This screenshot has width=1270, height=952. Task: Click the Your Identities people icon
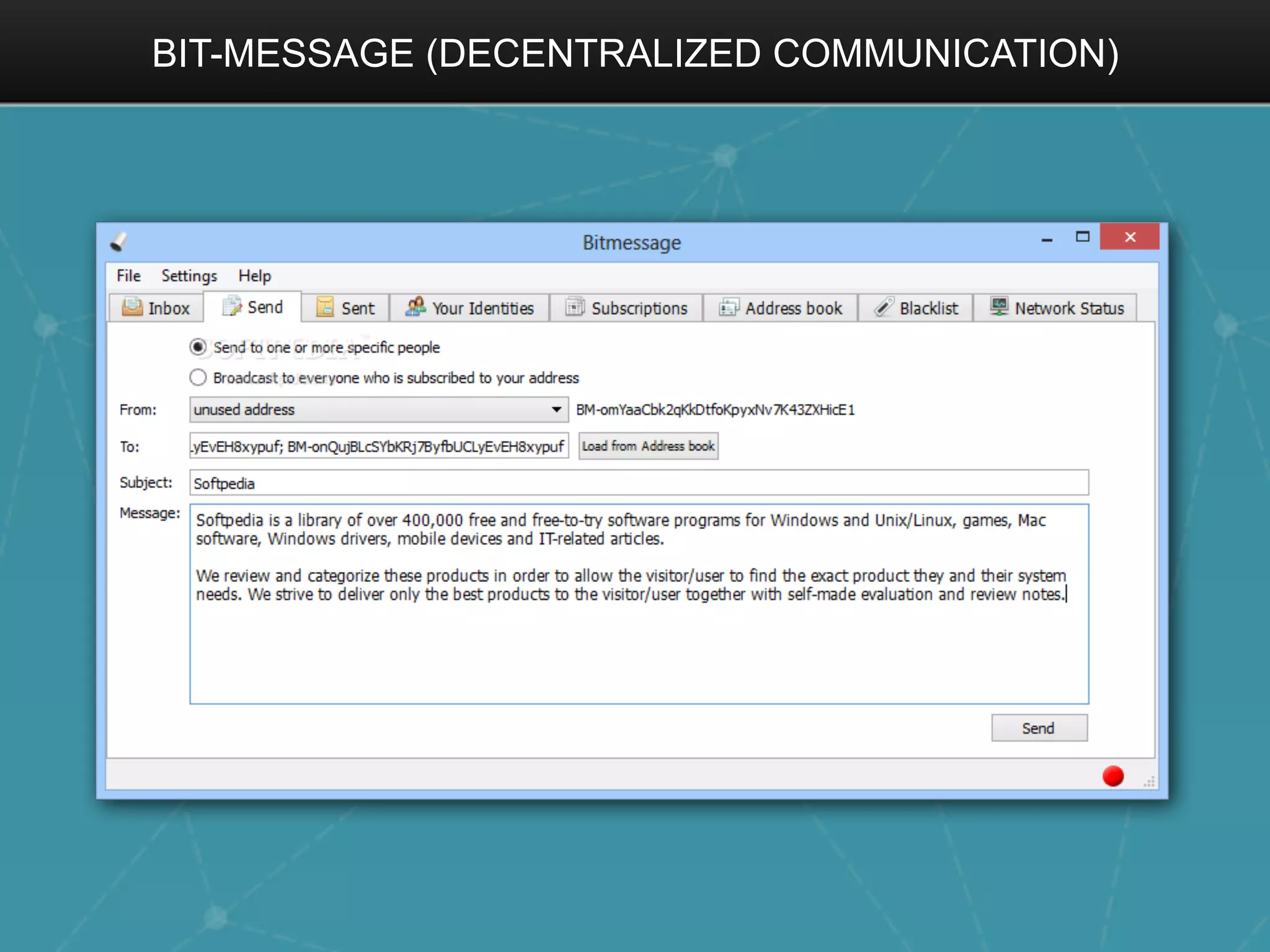[x=415, y=306]
